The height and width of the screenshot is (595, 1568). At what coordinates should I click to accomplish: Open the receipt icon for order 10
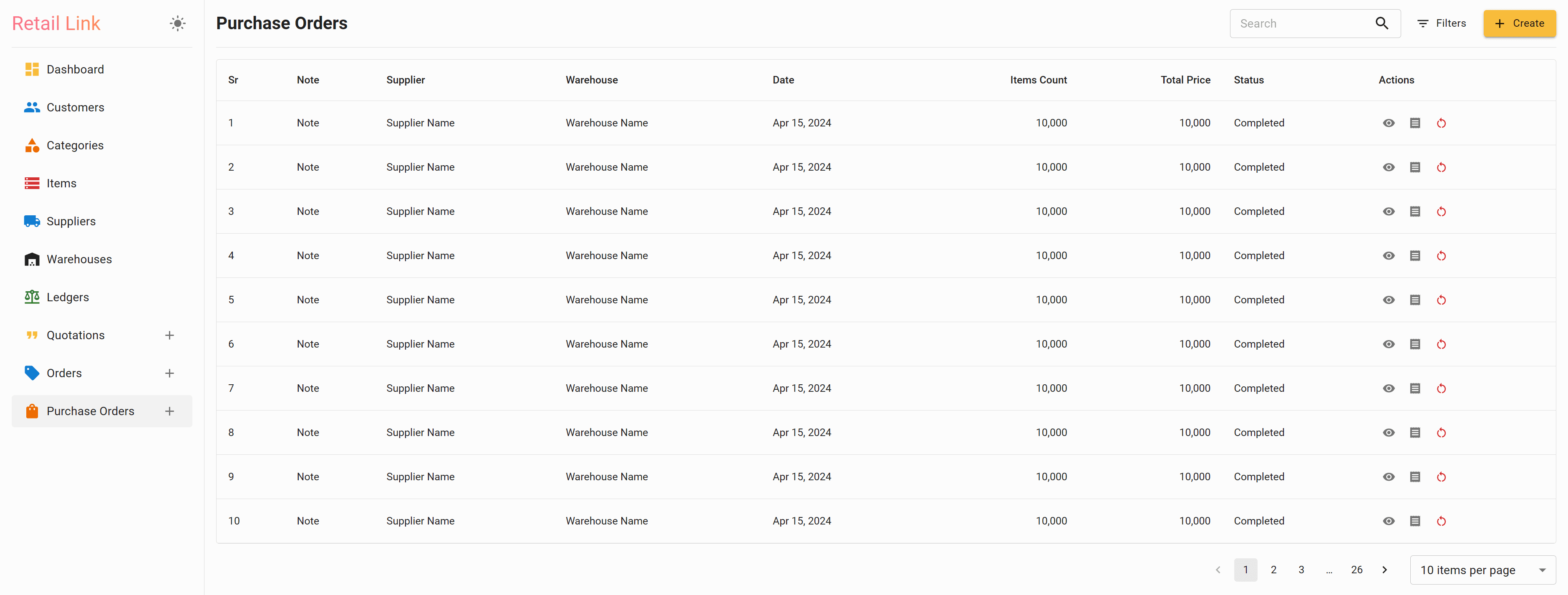point(1414,521)
